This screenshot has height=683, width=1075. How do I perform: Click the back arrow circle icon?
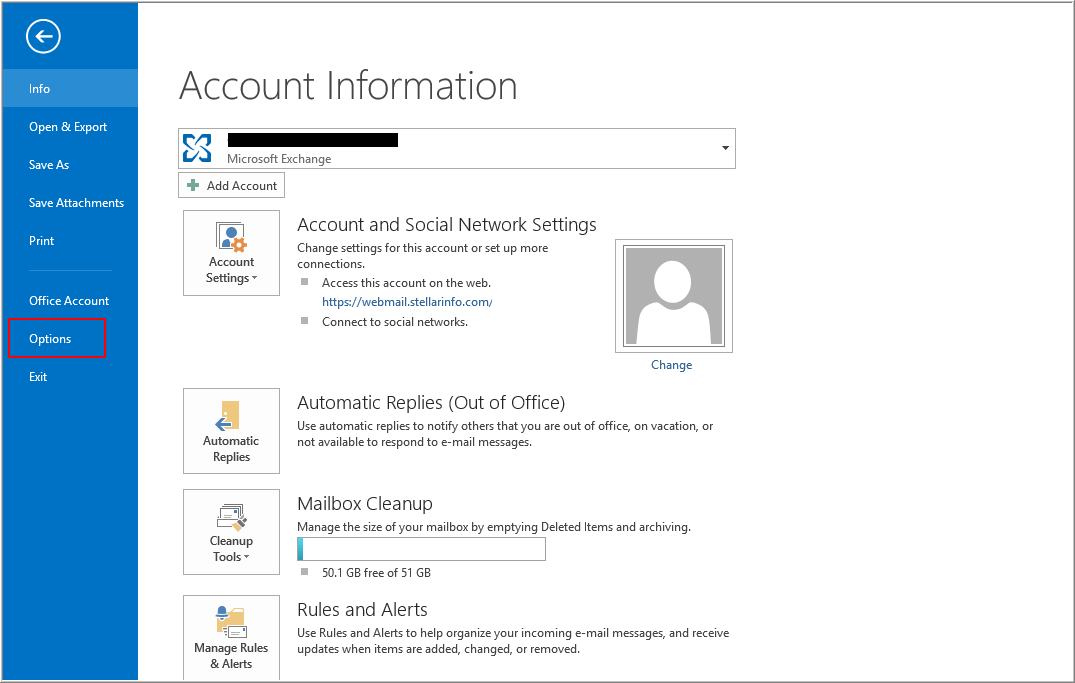pos(44,37)
